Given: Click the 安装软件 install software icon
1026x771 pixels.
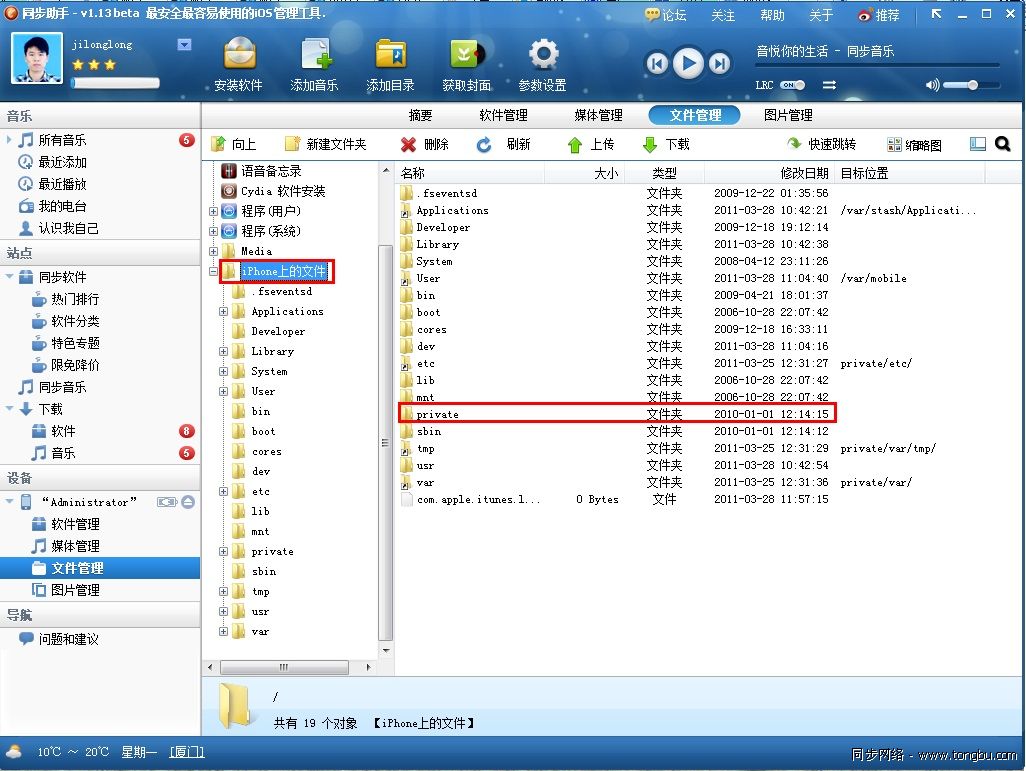Looking at the screenshot, I should pyautogui.click(x=239, y=54).
